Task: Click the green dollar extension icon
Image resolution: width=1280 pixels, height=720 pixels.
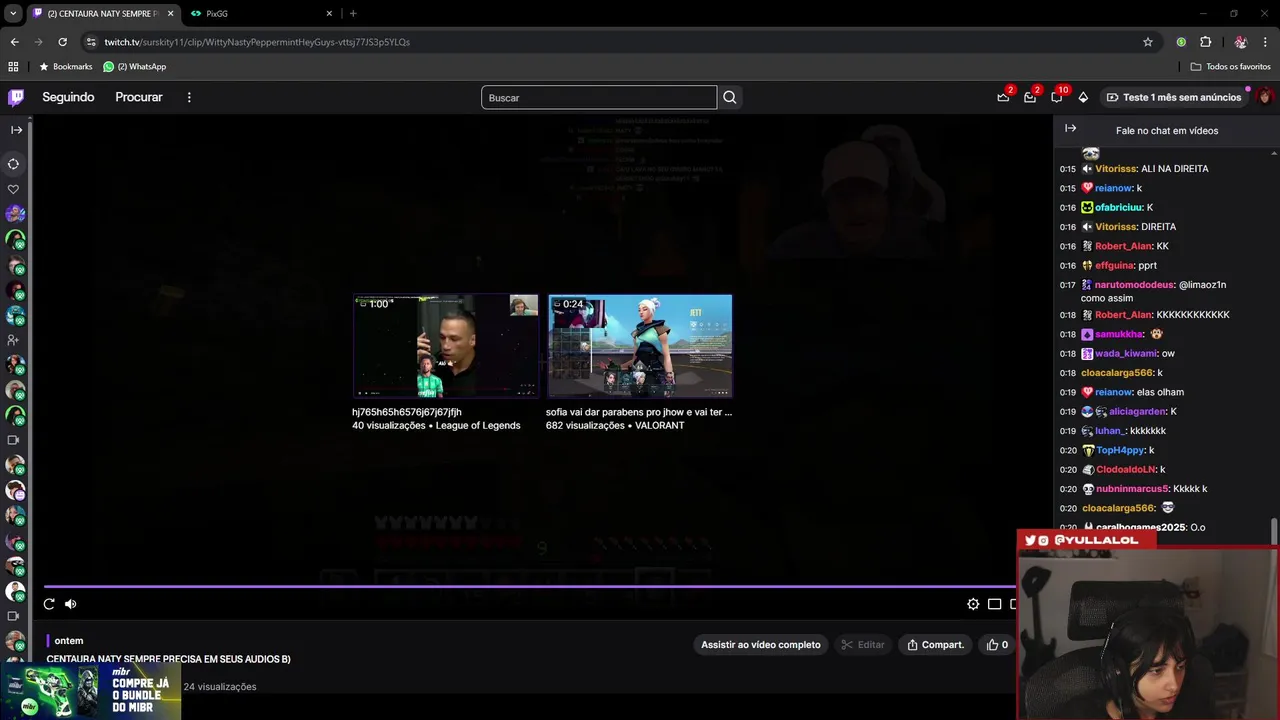Action: (1181, 42)
